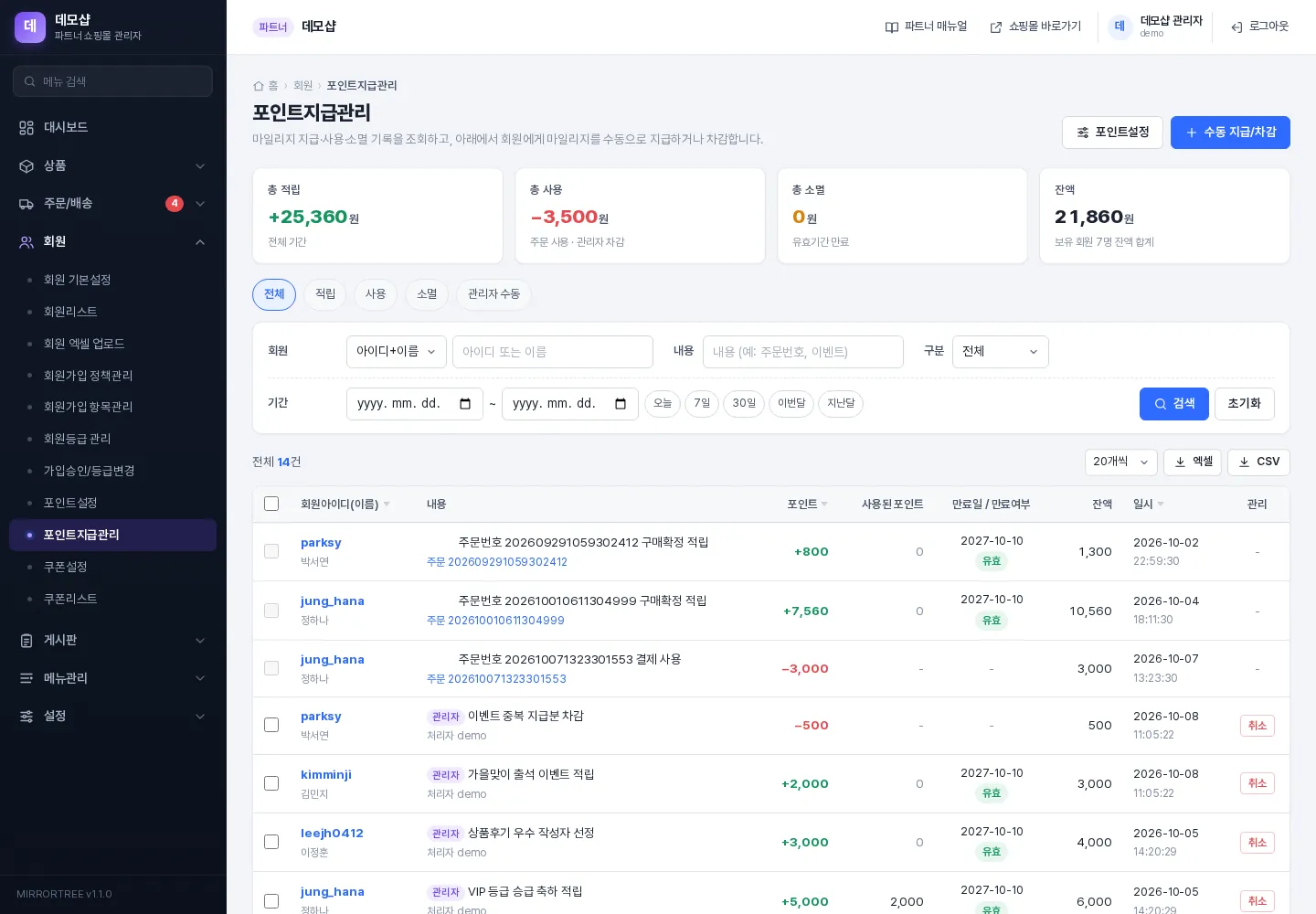Open the 20개씩 page size dropdown
Image resolution: width=1316 pixels, height=914 pixels.
(1121, 462)
